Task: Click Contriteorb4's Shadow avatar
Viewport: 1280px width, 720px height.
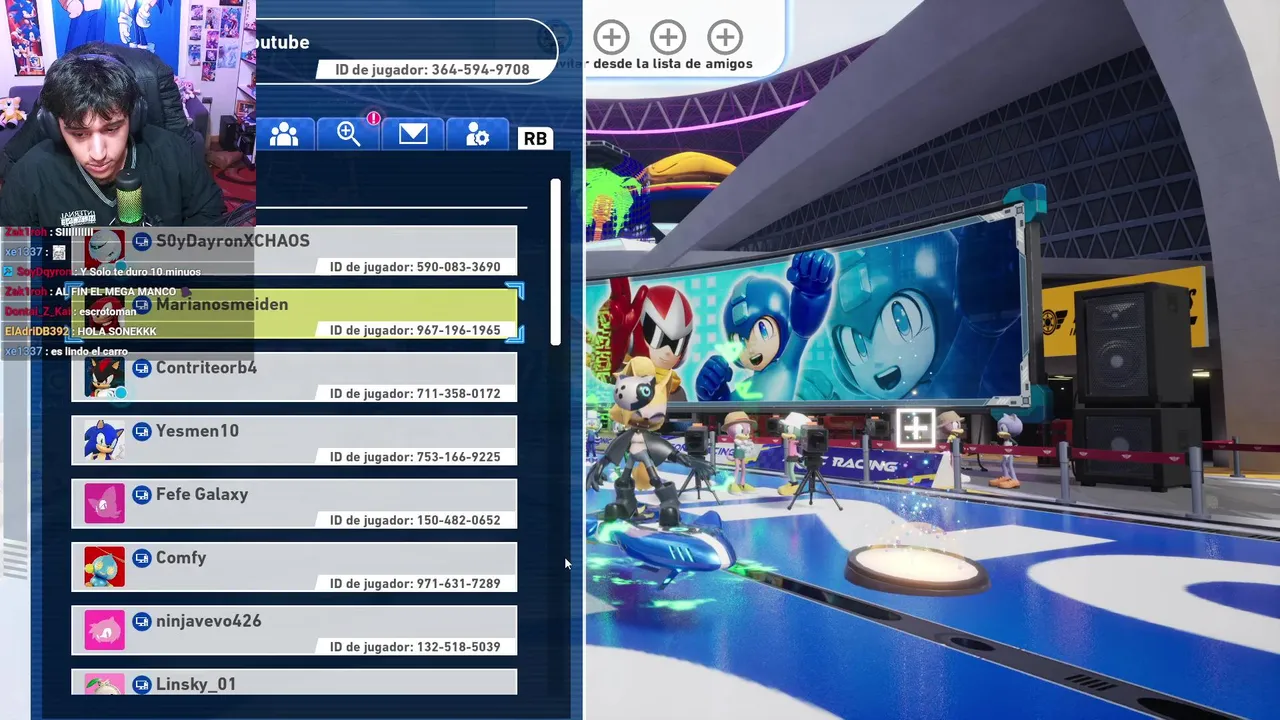Action: [x=105, y=377]
